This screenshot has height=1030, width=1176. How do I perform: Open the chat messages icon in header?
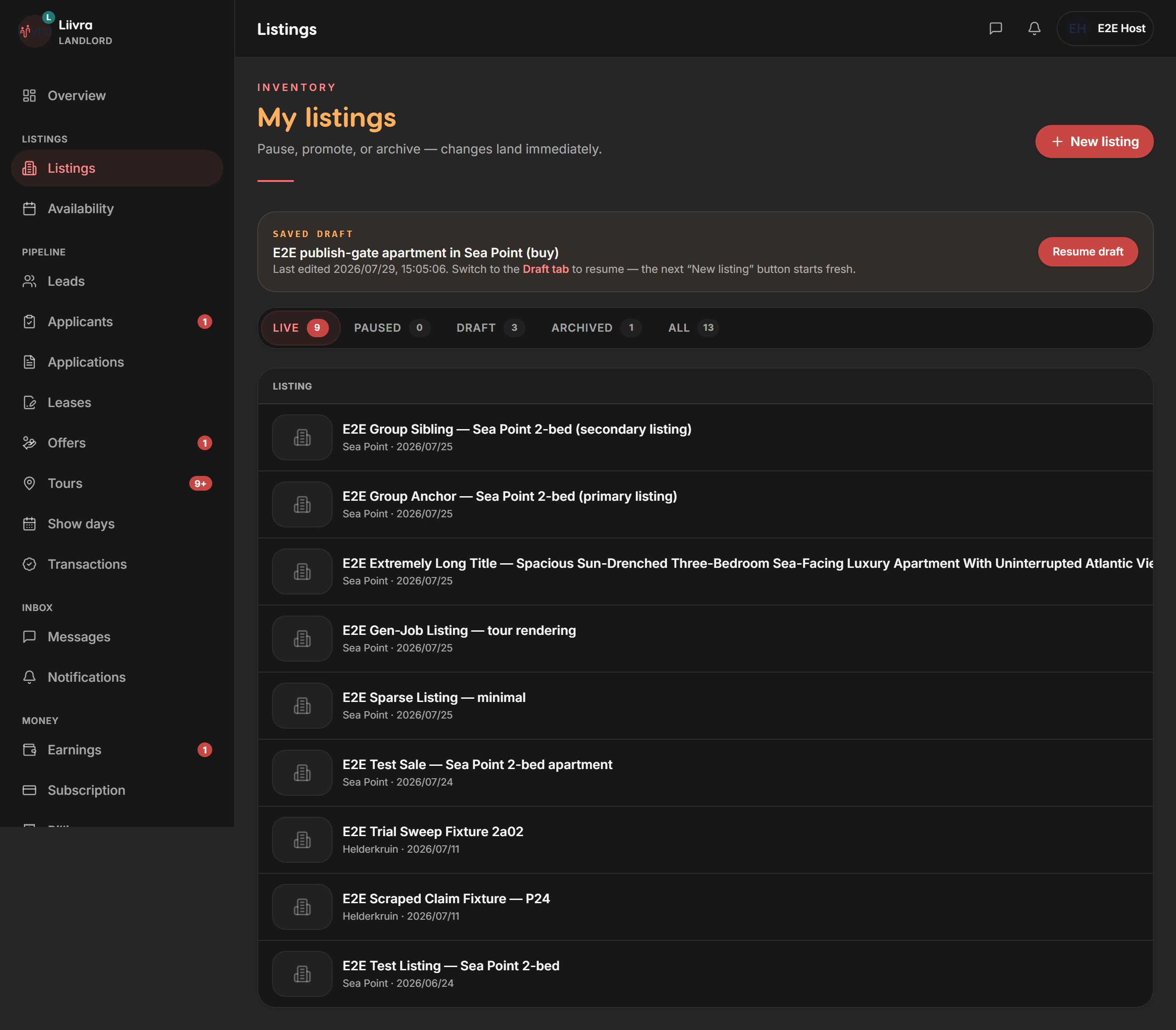(x=995, y=28)
